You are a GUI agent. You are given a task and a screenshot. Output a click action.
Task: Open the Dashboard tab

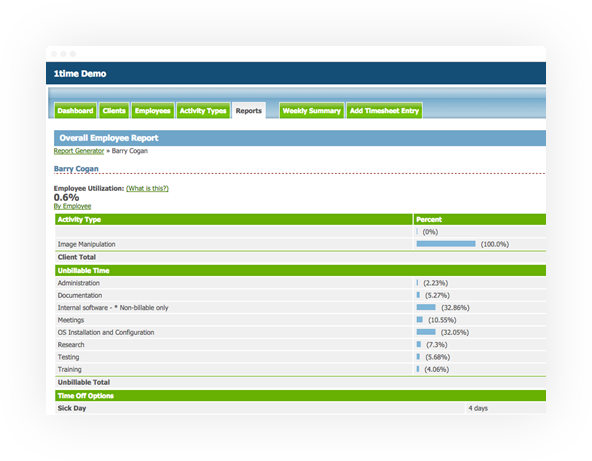tap(75, 111)
